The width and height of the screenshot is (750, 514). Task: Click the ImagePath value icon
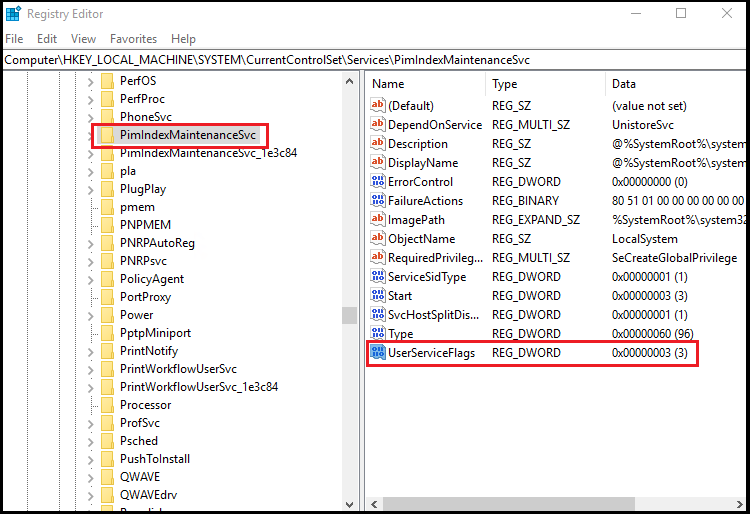(x=377, y=219)
